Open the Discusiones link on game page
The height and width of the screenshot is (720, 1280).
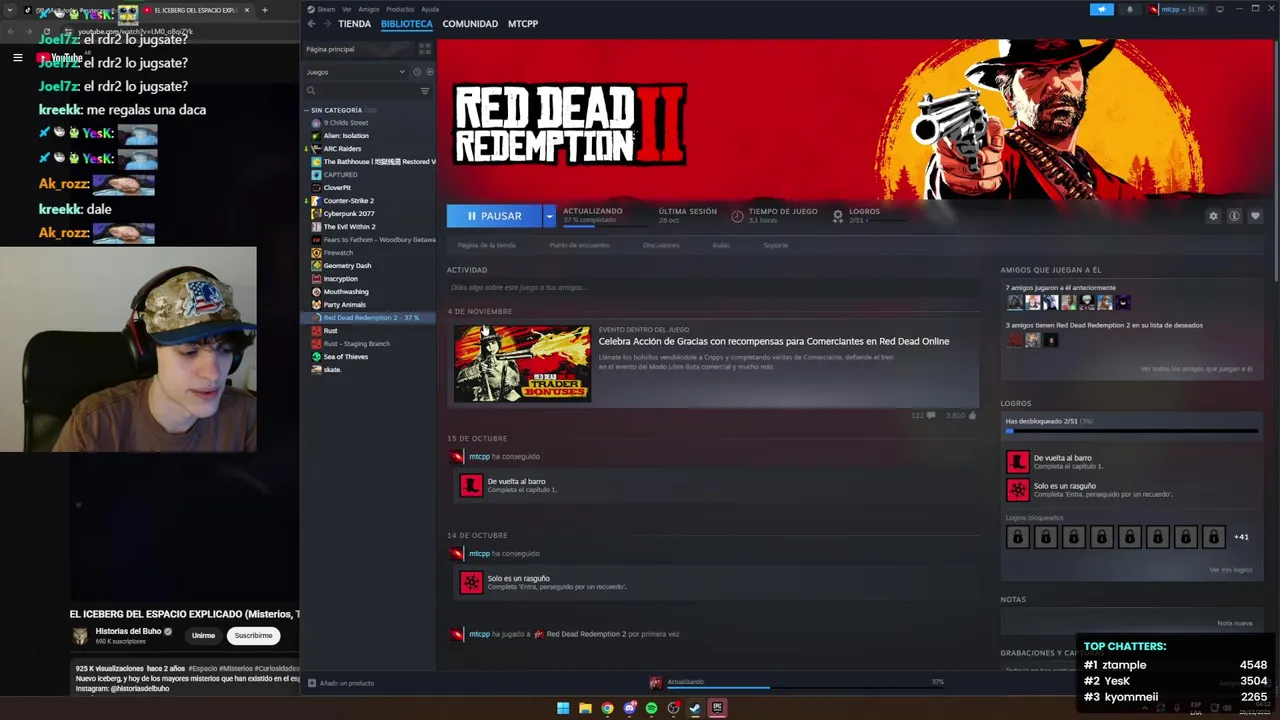coord(661,245)
